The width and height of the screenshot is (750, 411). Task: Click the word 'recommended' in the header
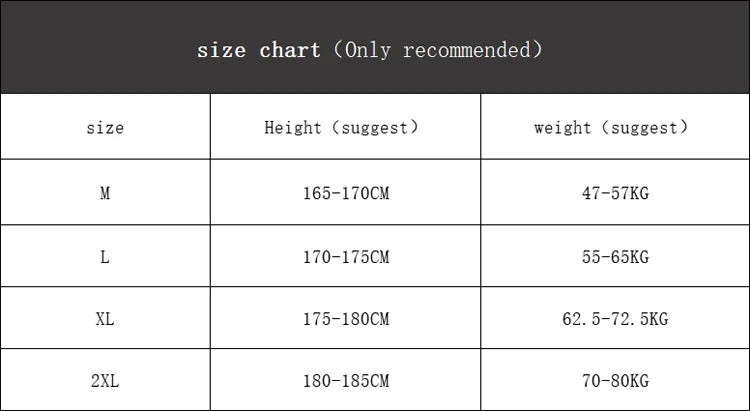pyautogui.click(x=464, y=49)
